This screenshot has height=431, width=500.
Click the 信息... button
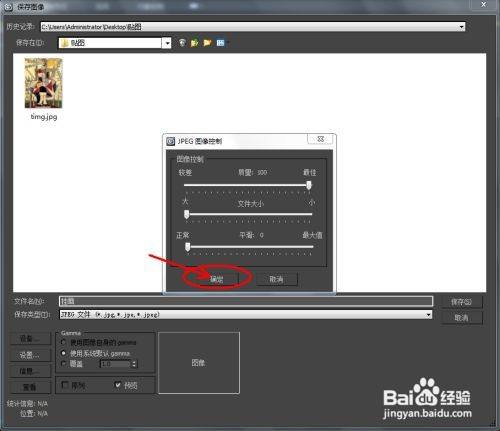[30, 371]
